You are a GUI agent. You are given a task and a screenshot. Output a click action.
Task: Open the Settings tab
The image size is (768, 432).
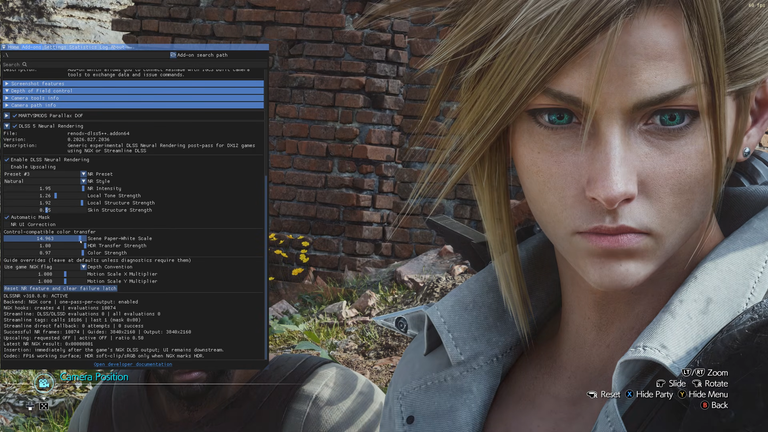(x=55, y=47)
